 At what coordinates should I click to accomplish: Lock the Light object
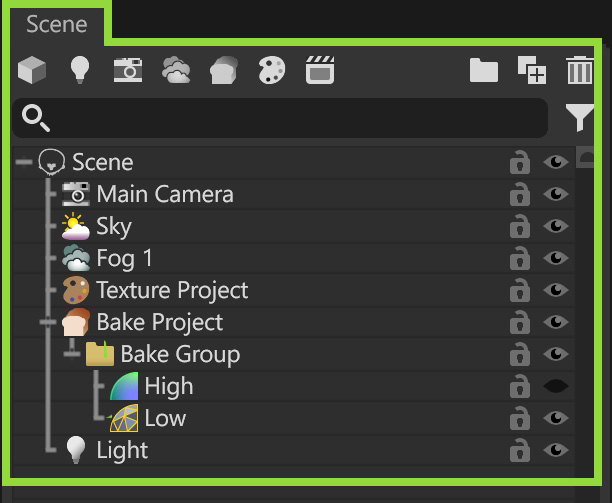519,451
